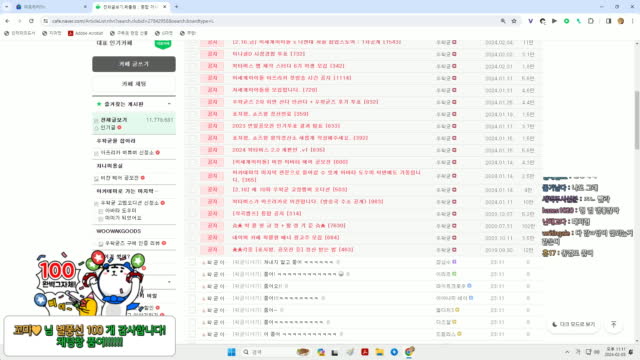Open 인기글 board in sidebar
This screenshot has height=360, width=640.
point(108,128)
